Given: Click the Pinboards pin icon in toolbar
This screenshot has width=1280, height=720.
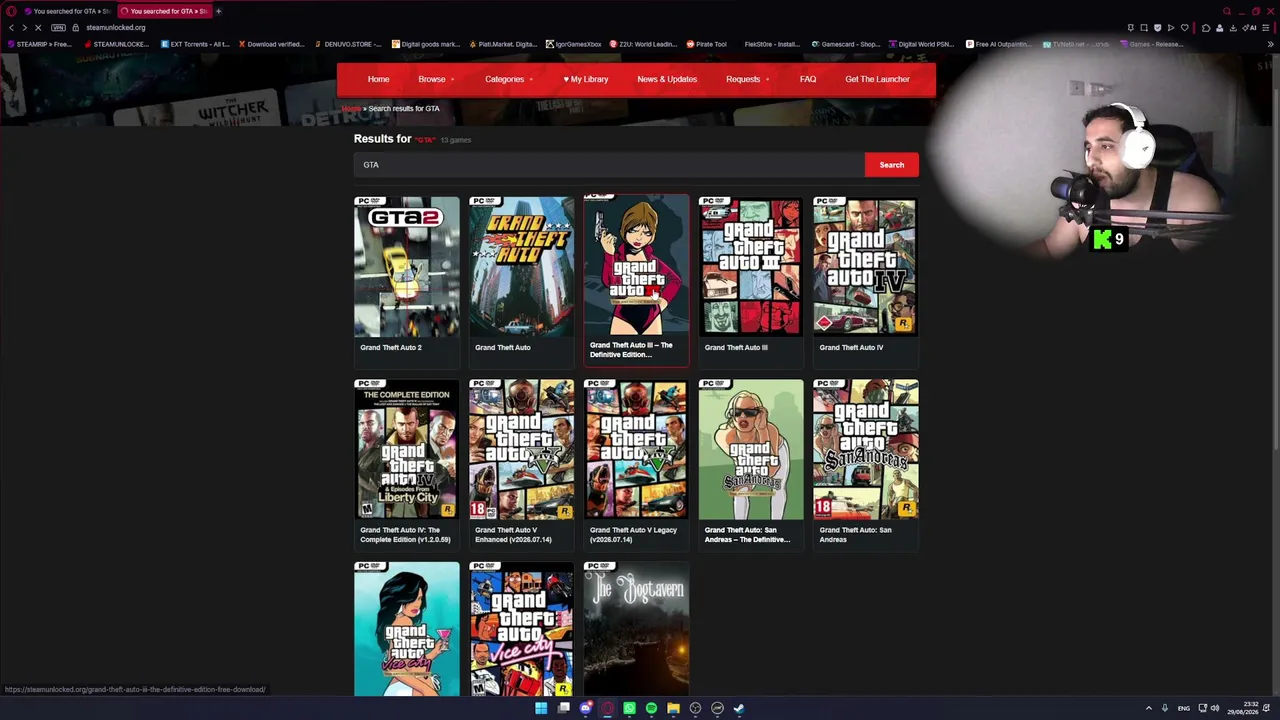Looking at the screenshot, I should coord(1130,27).
